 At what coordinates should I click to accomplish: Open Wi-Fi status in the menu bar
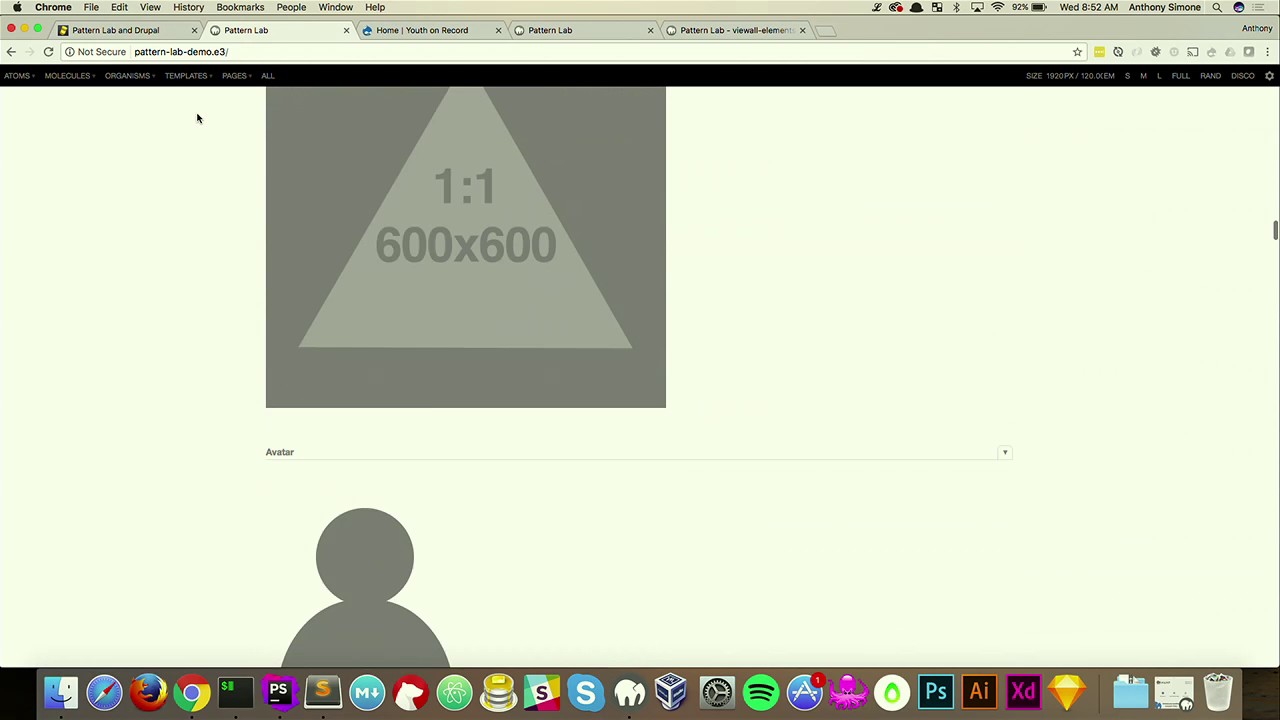[997, 7]
